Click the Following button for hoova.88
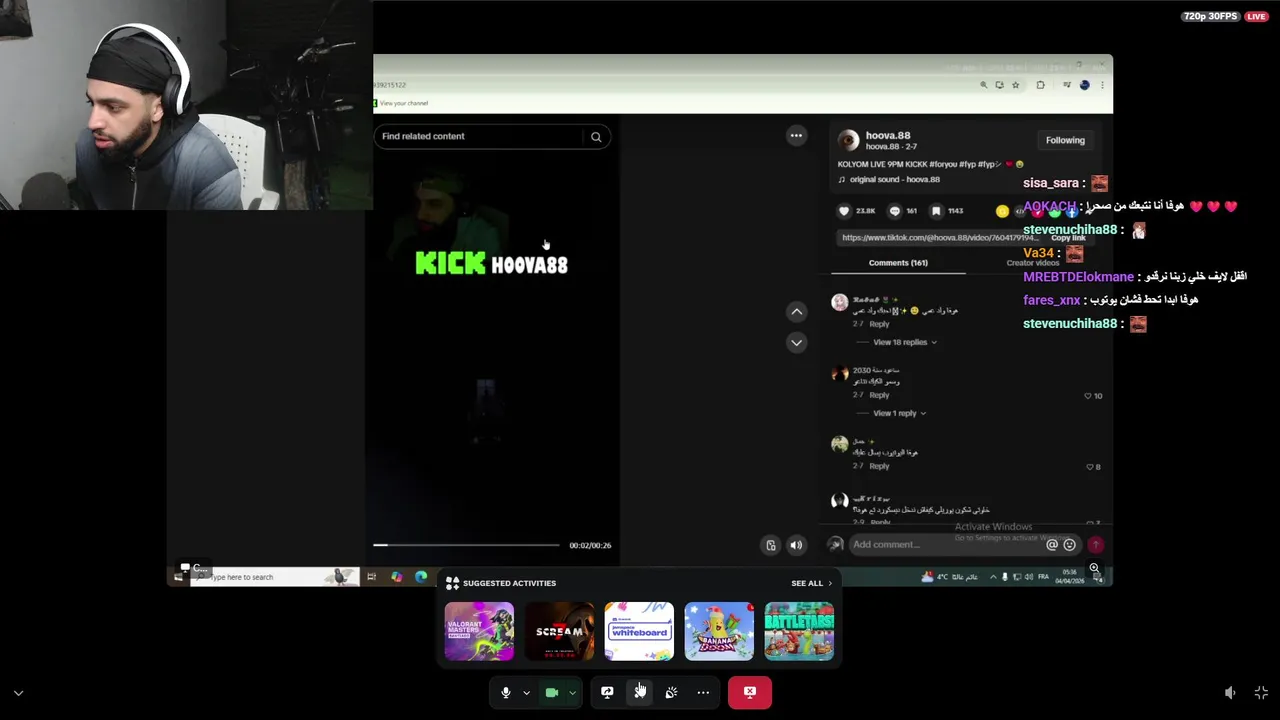The width and height of the screenshot is (1280, 720). point(1065,140)
